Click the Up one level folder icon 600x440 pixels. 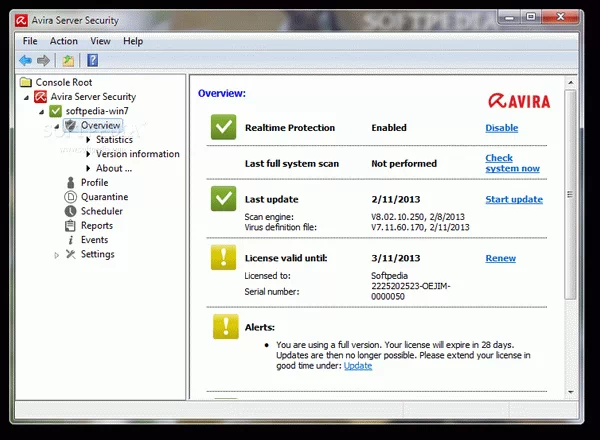click(68, 60)
